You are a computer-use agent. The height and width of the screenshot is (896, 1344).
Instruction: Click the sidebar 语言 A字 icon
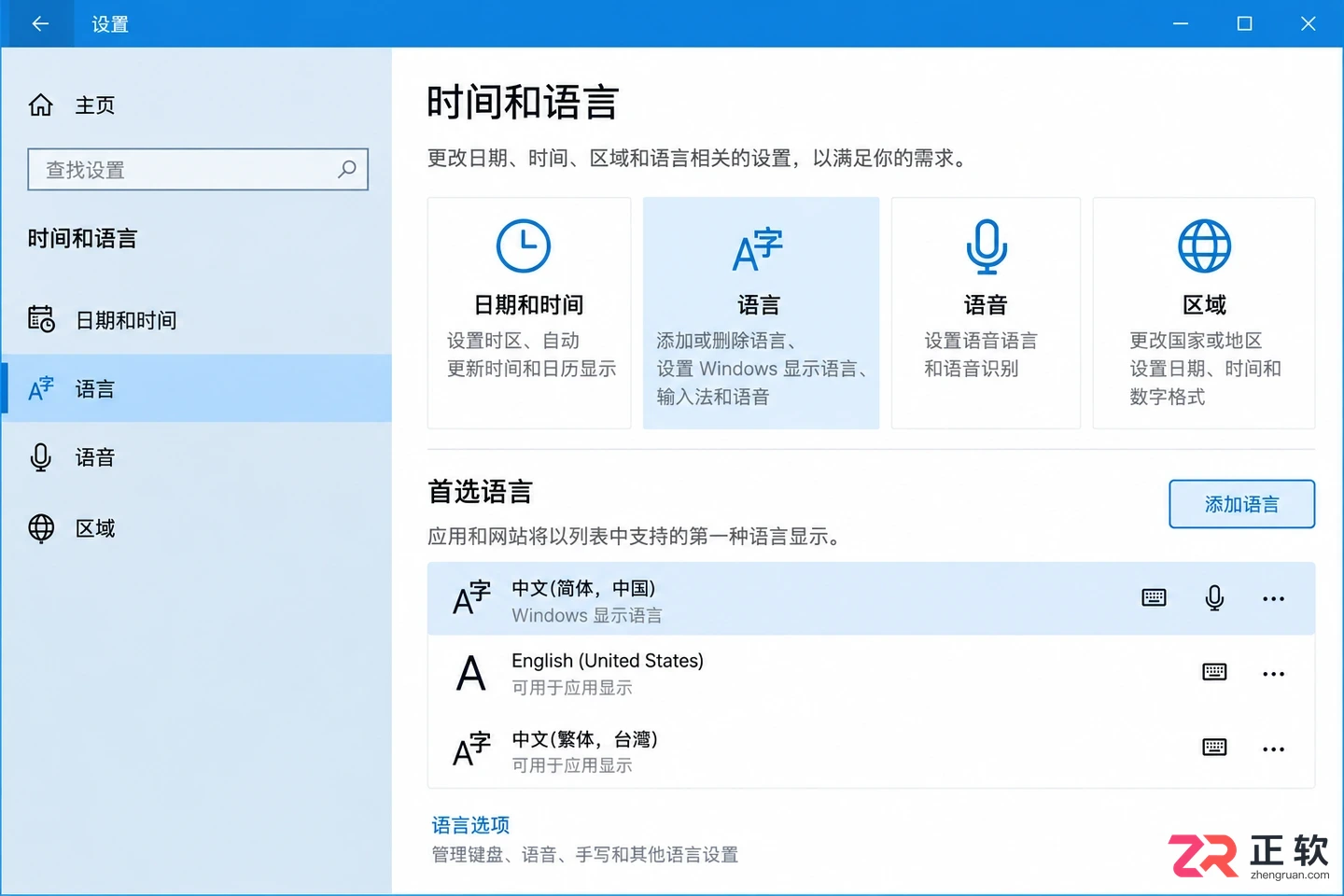pyautogui.click(x=41, y=388)
